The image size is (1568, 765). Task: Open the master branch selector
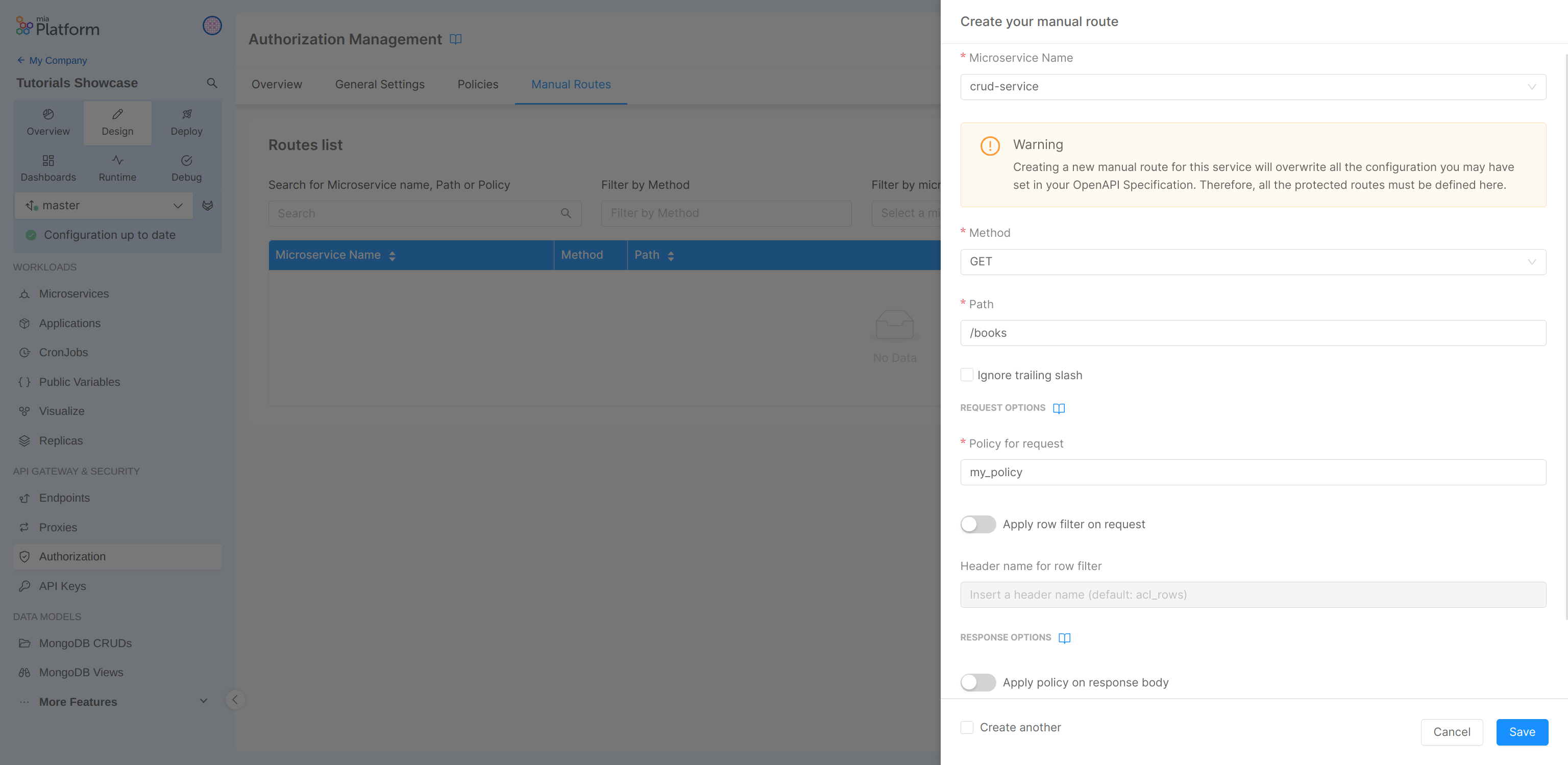click(x=104, y=205)
